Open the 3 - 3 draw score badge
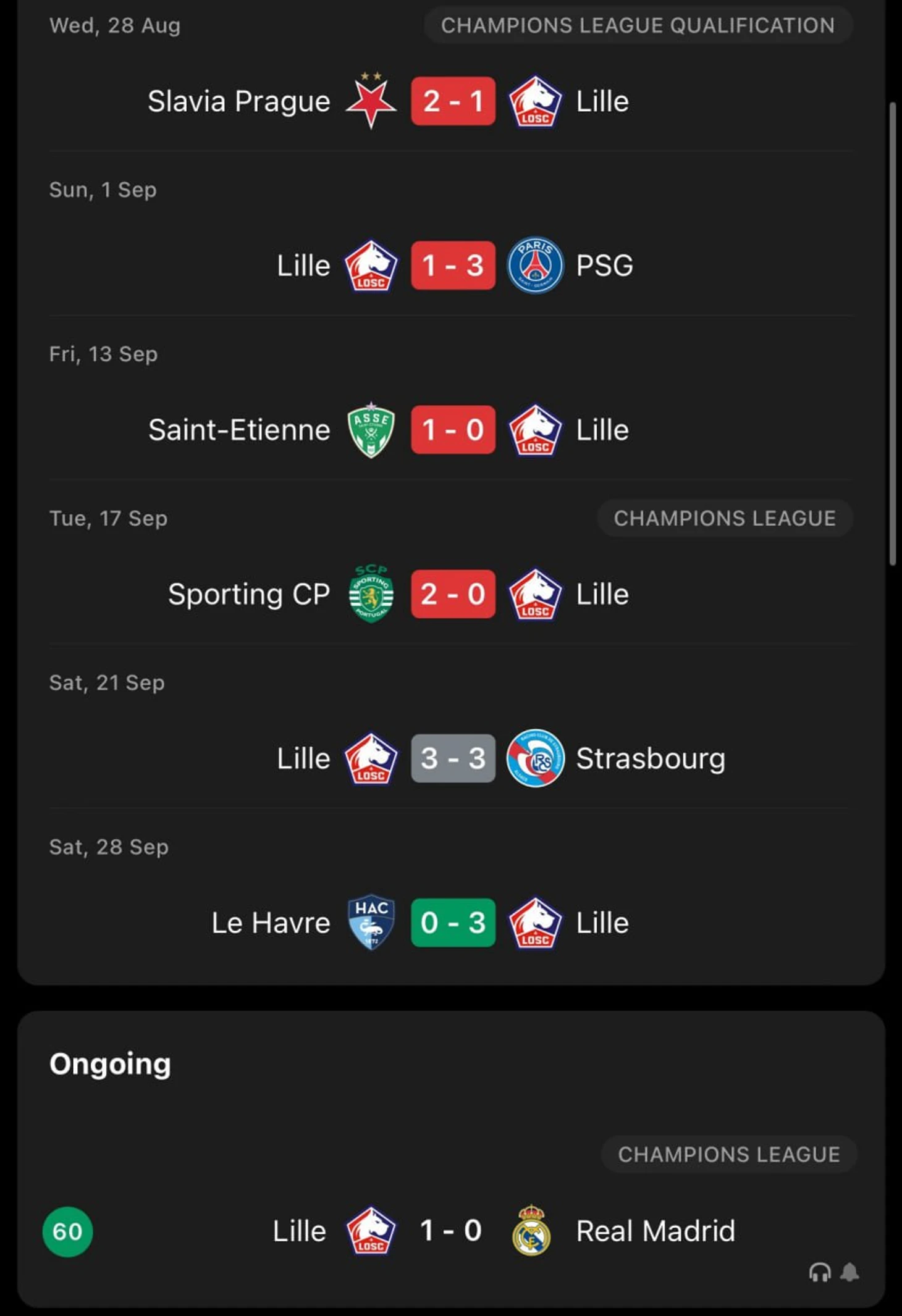 (x=453, y=758)
